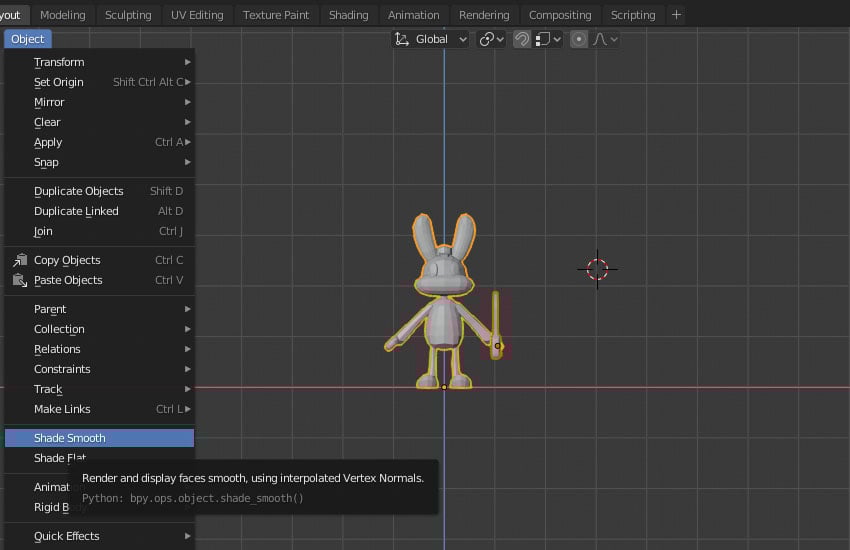Click the Paste Objects icon in the menu
The height and width of the screenshot is (550, 850).
coord(20,280)
